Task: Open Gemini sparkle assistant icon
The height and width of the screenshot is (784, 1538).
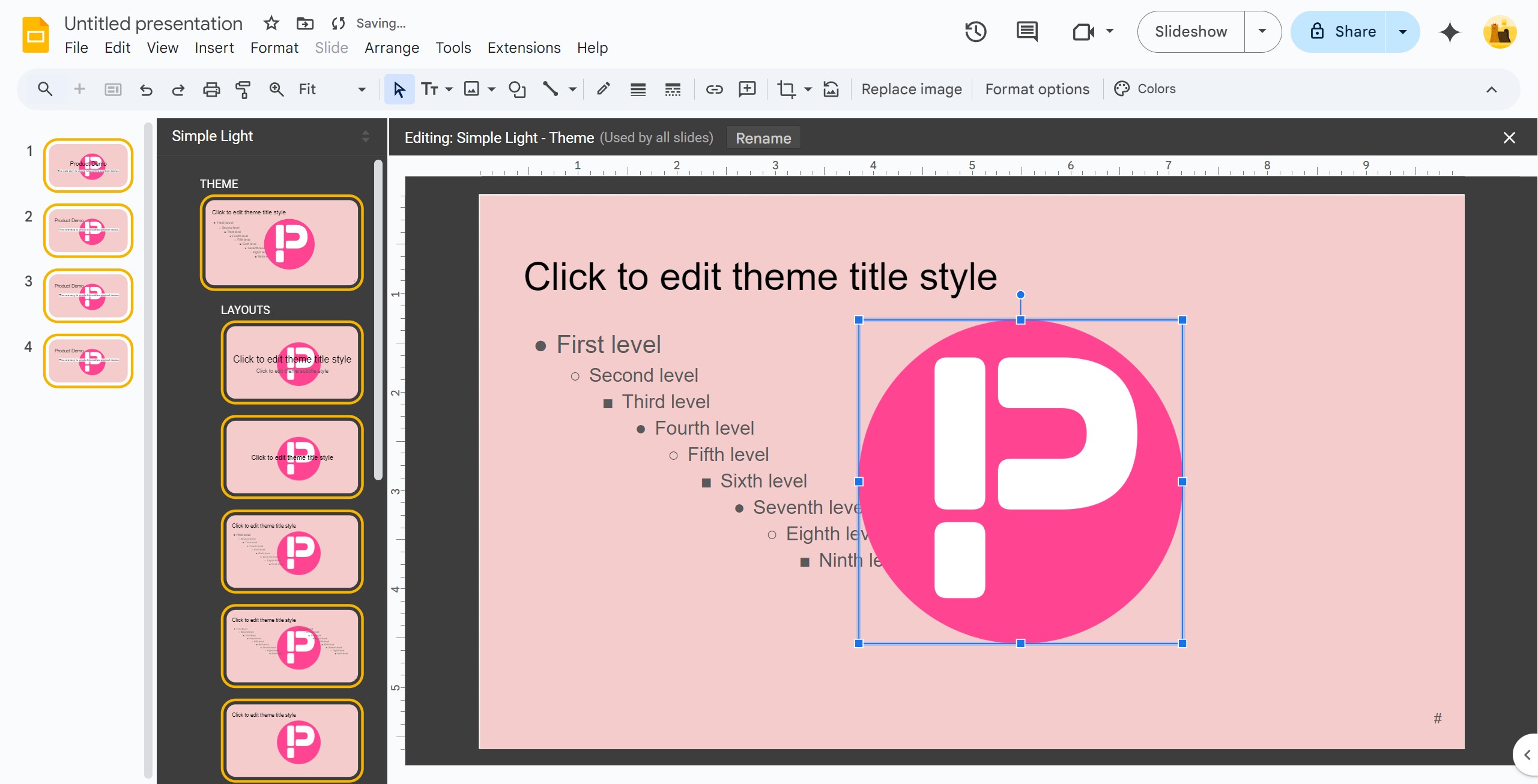Action: [x=1450, y=32]
